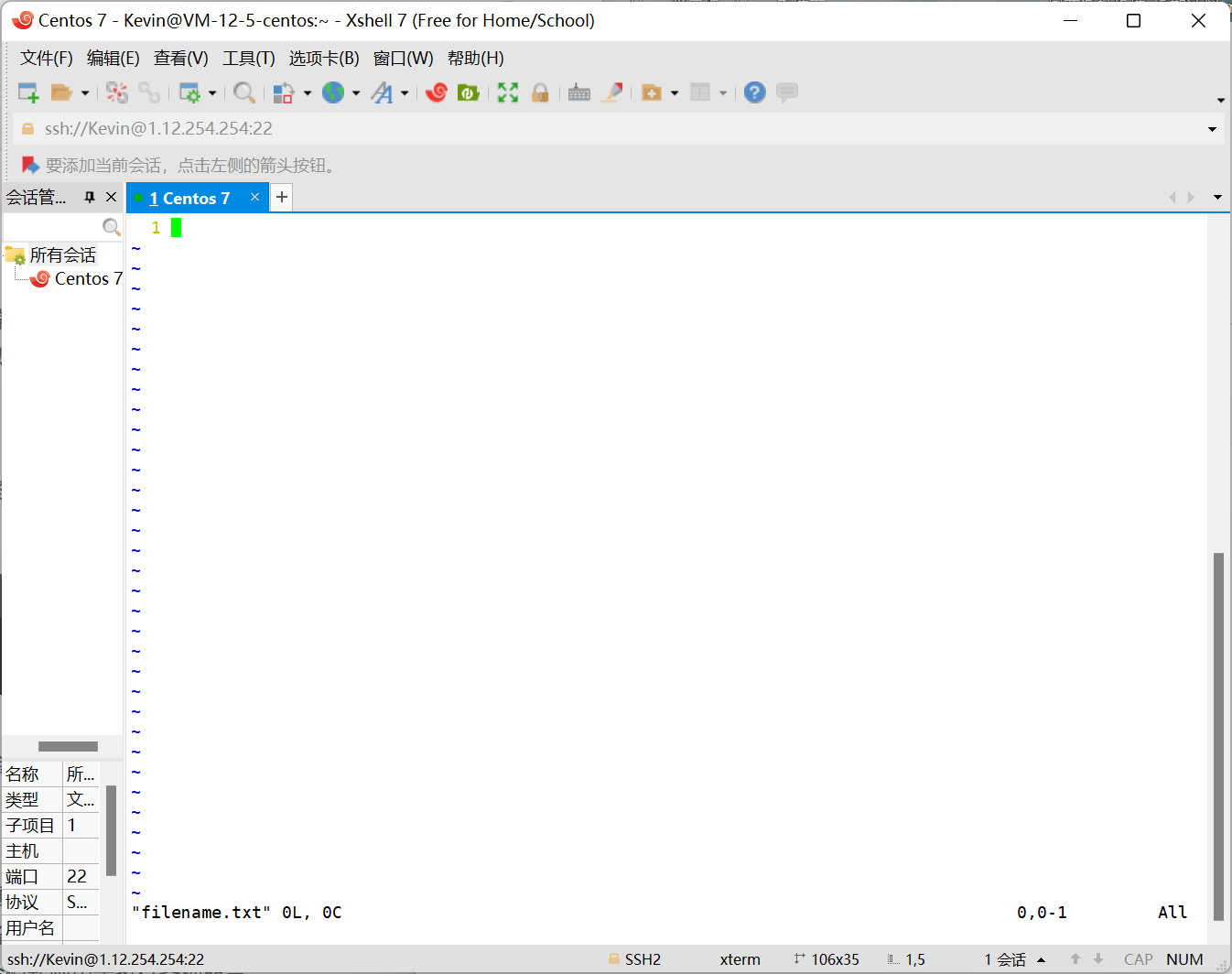1232x974 pixels.
Task: Click the terminal vertical scrollbar thumb
Action: pos(1218,736)
